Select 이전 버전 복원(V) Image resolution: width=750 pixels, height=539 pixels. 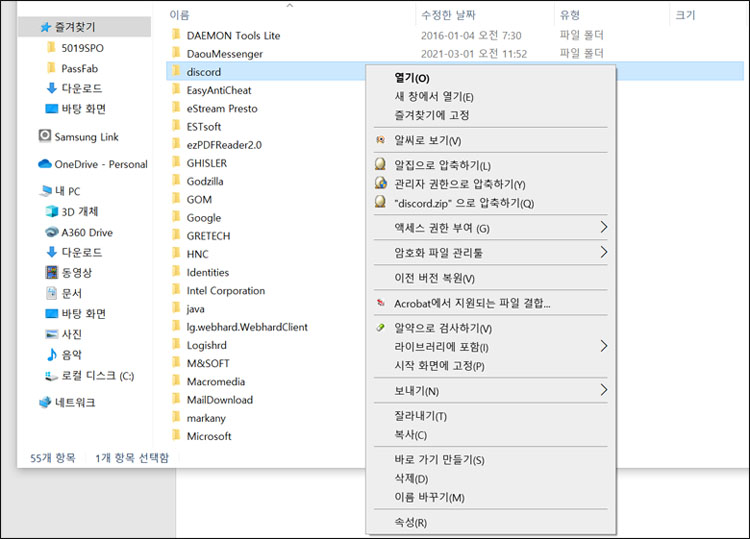point(434,278)
